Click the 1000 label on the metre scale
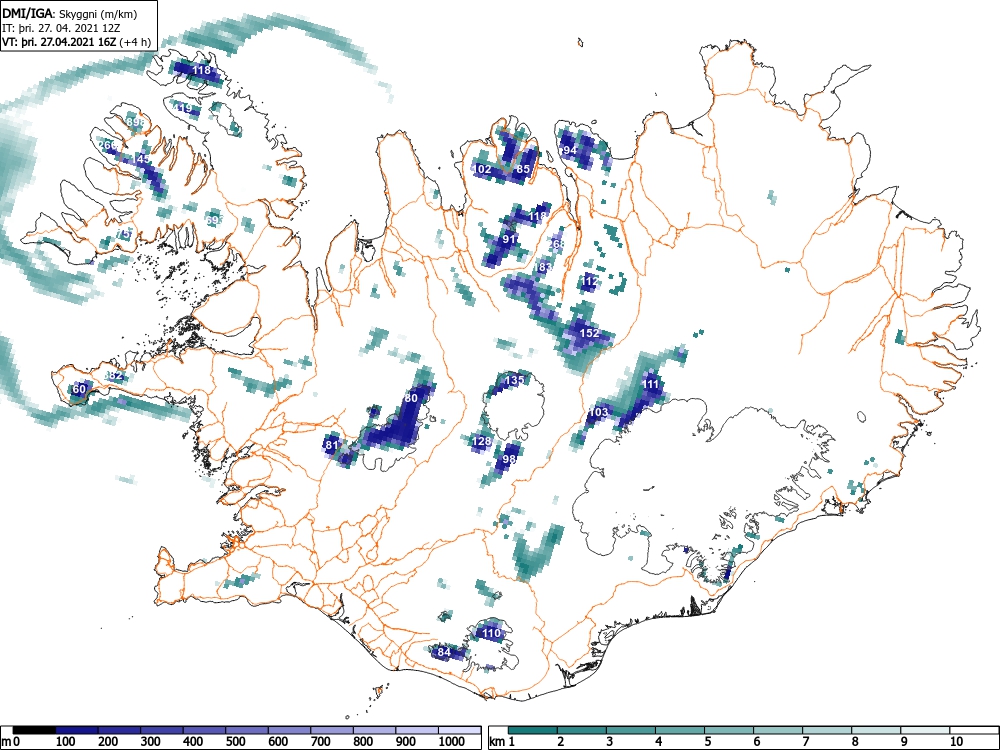This screenshot has width=1000, height=750. point(452,742)
